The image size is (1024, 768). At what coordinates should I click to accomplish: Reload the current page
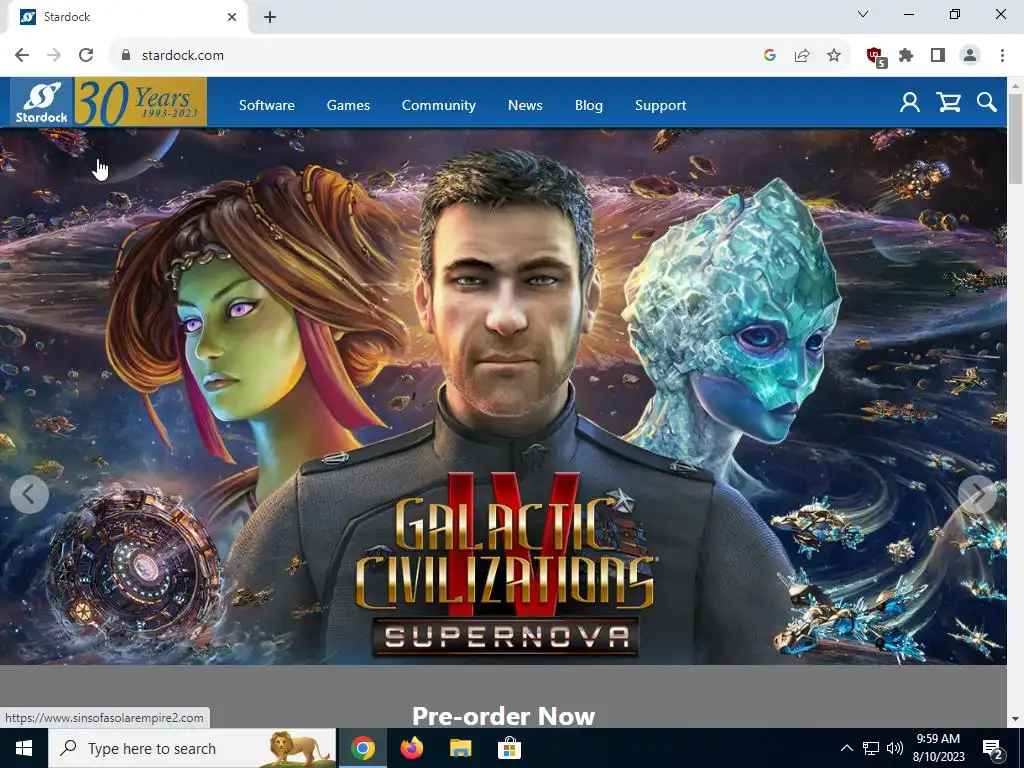(86, 56)
